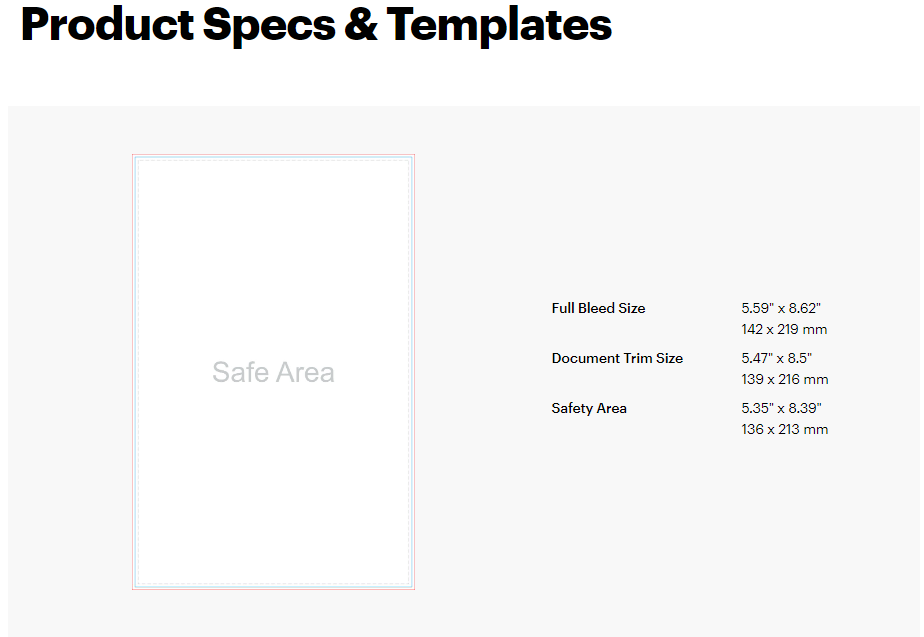The width and height of the screenshot is (924, 637).
Task: Select the 'Safety Area' label
Action: pyautogui.click(x=589, y=408)
